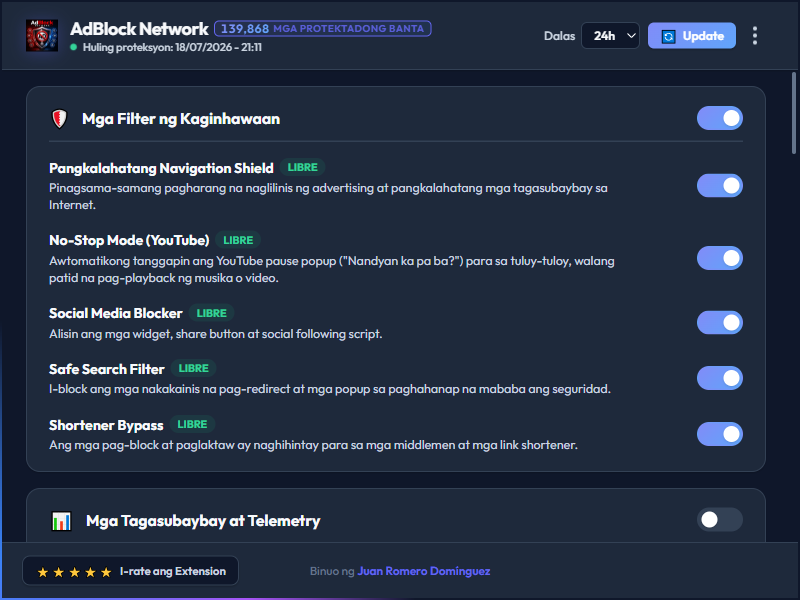Screen dimensions: 800x600
Task: Click the LIBRE badge next to Pangkalahatang Navigation Shield
Action: (x=303, y=167)
